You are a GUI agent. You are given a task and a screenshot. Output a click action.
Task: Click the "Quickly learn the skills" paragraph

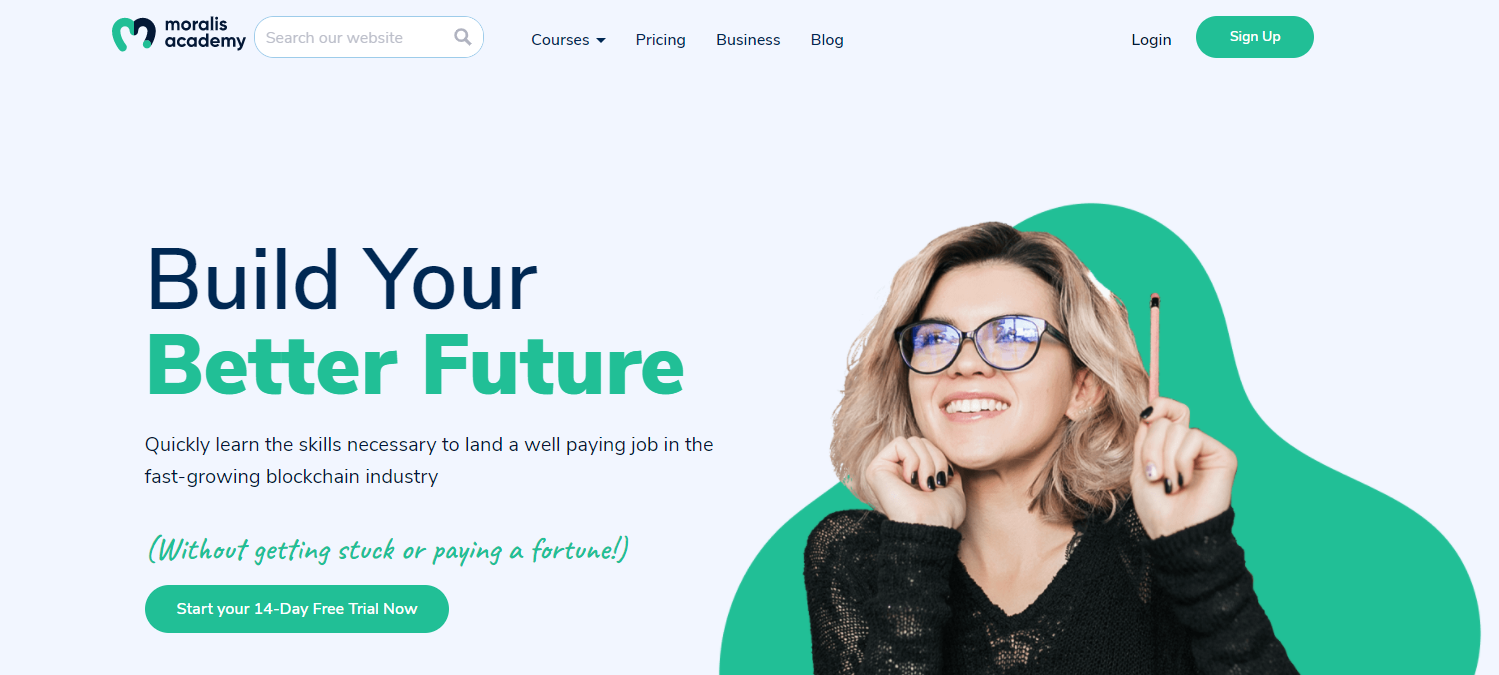[429, 460]
